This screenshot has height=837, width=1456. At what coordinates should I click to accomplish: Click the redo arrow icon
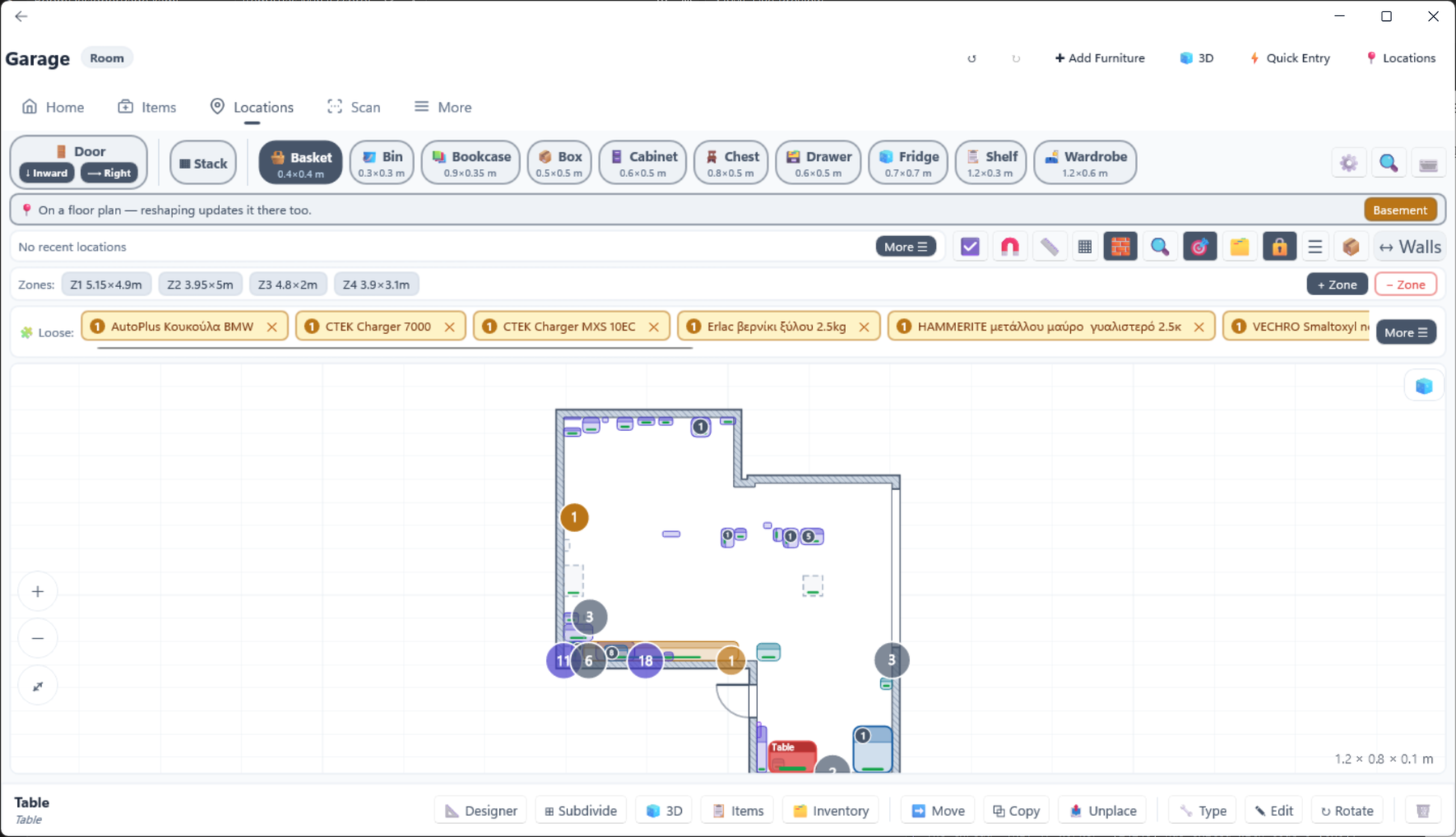pos(1016,58)
